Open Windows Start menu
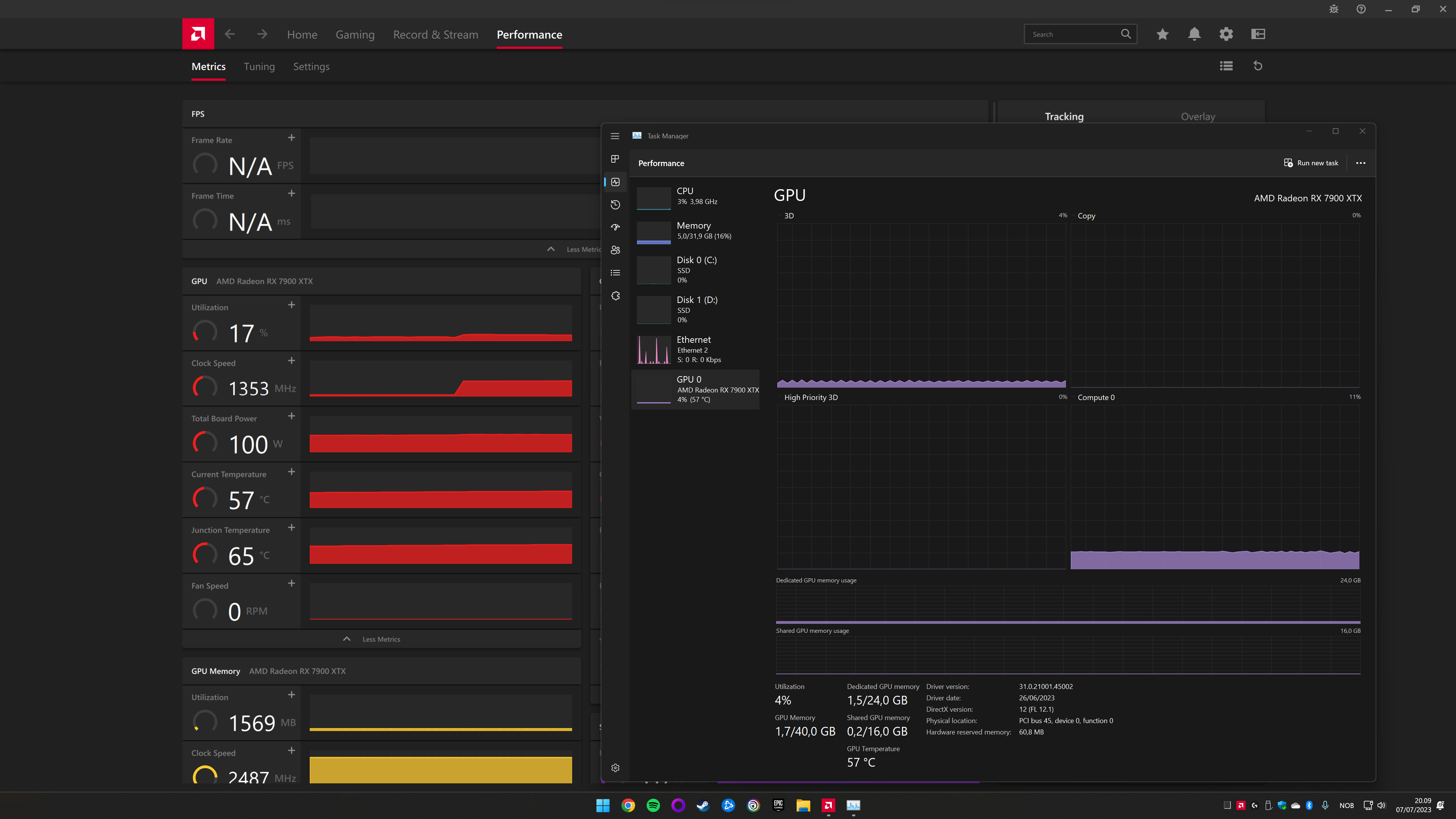 tap(602, 805)
